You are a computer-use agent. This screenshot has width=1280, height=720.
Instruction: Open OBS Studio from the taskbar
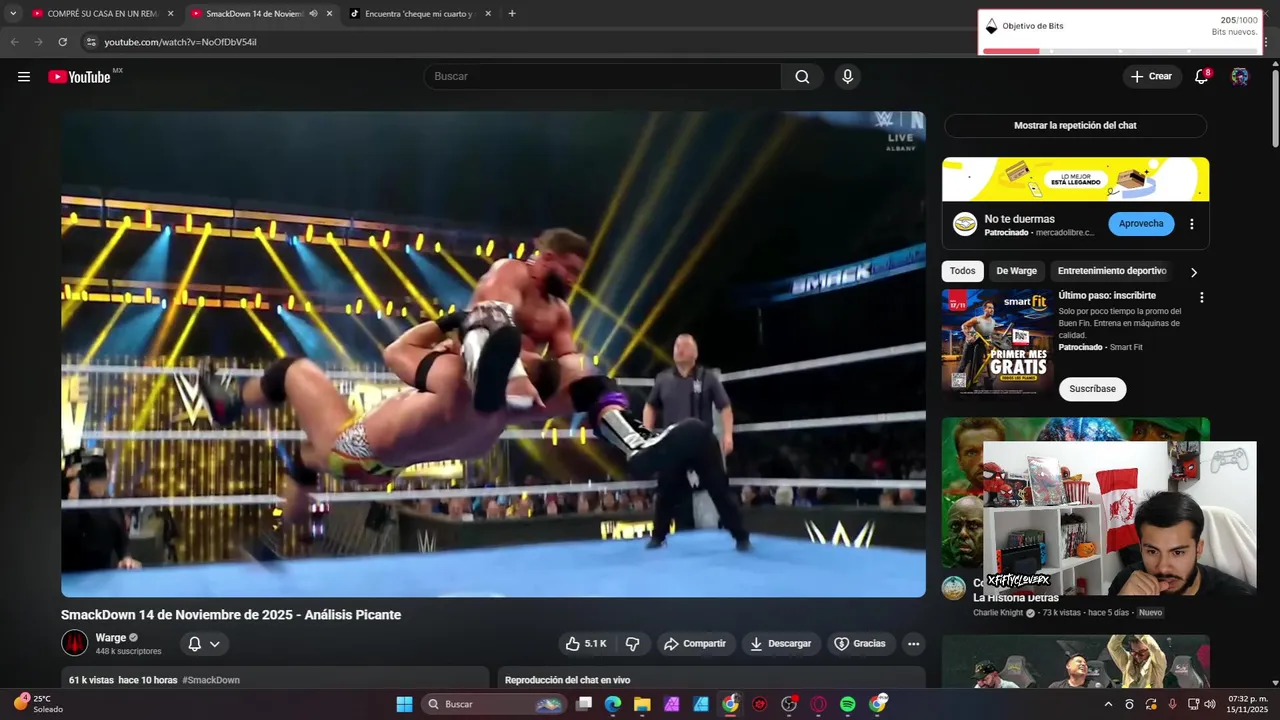click(789, 704)
